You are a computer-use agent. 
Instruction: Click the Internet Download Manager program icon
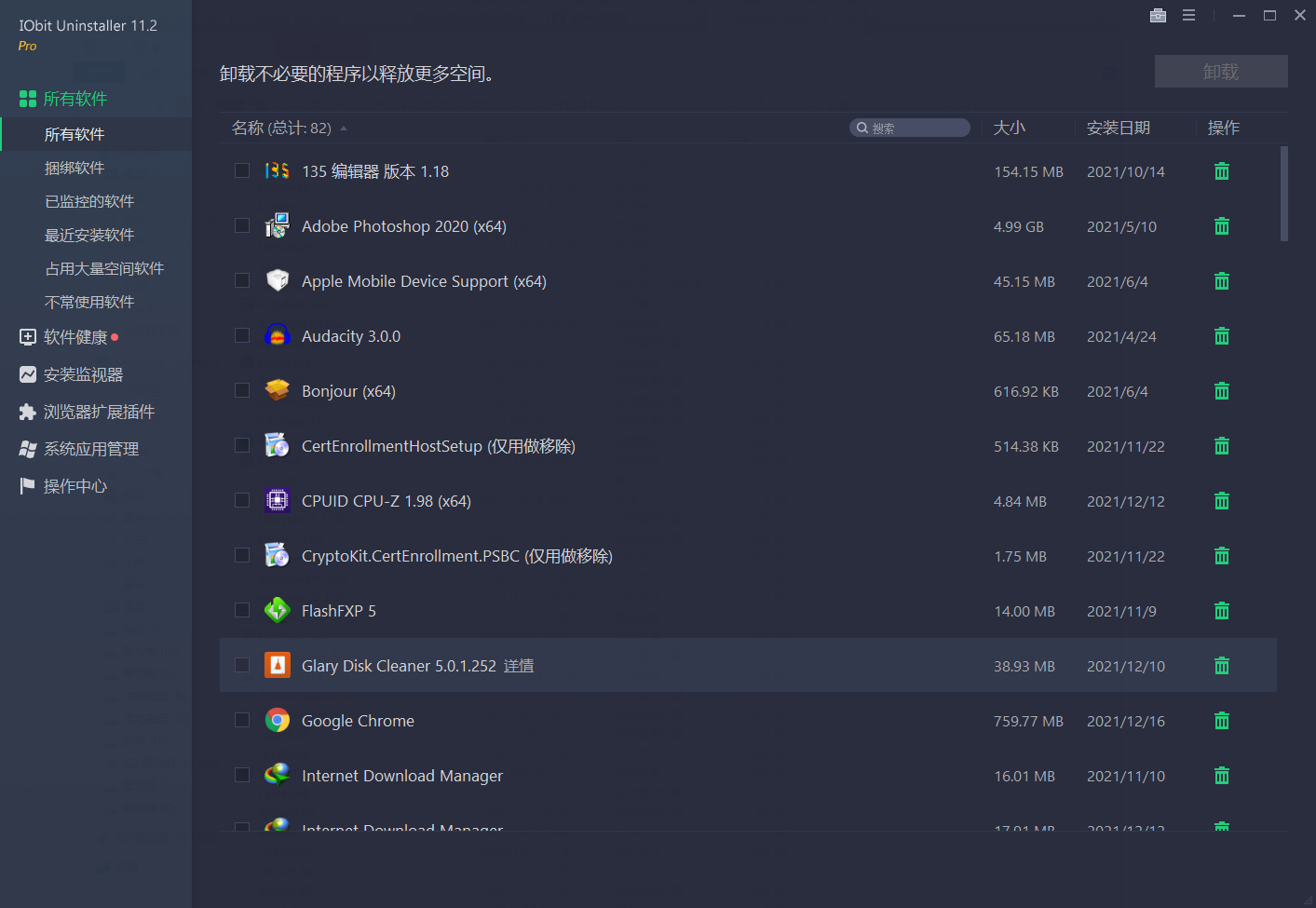[277, 776]
